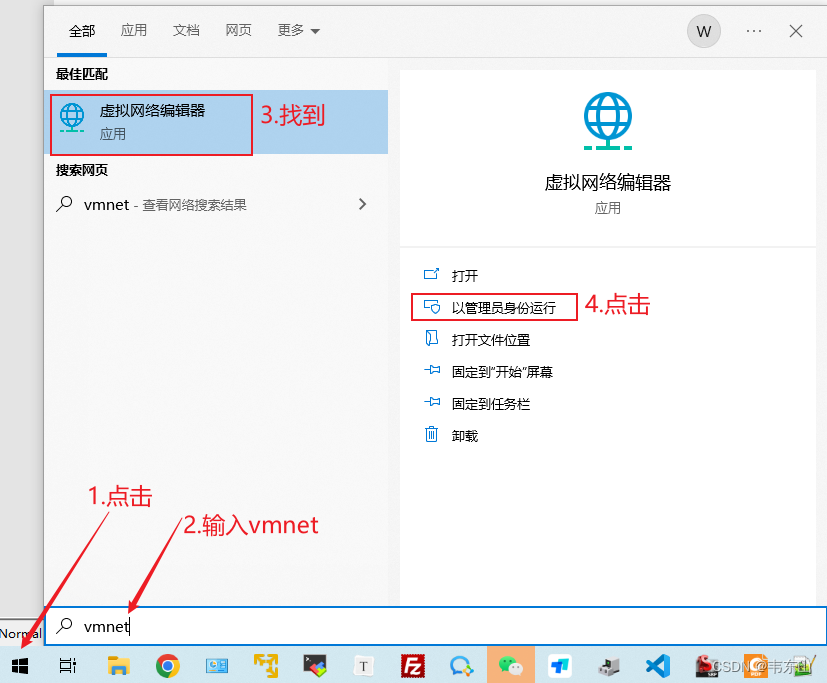827x683 pixels.
Task: Click the user account W icon
Action: click(x=703, y=31)
